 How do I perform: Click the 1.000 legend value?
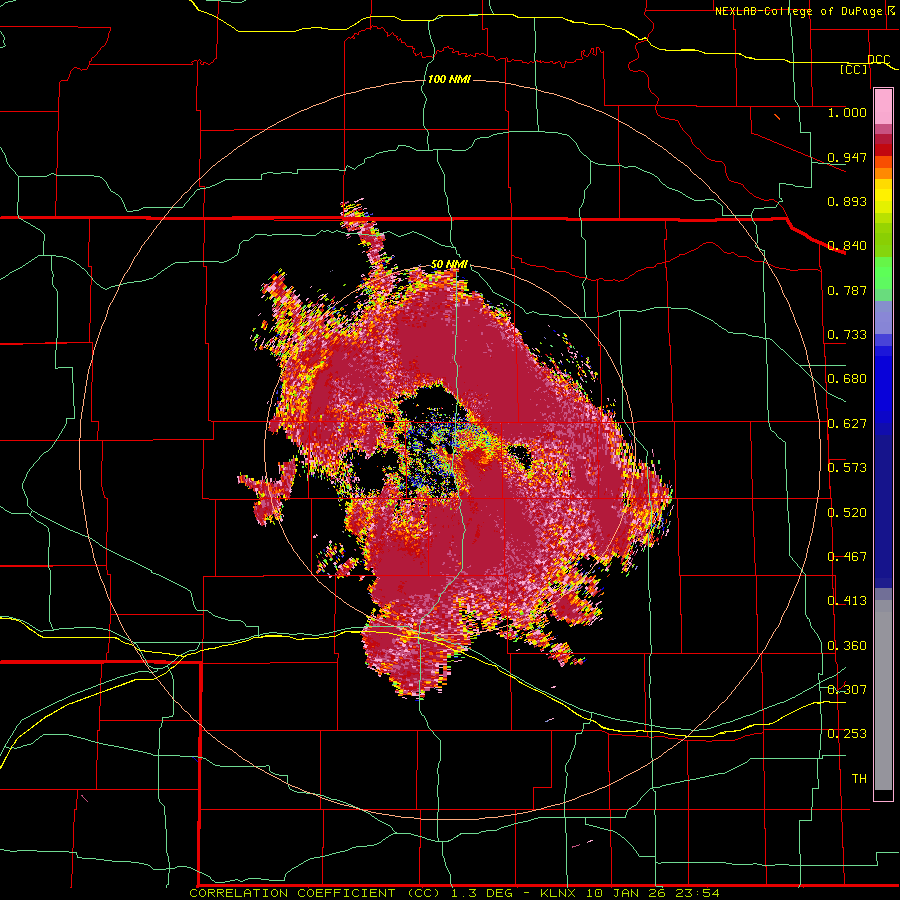[847, 112]
